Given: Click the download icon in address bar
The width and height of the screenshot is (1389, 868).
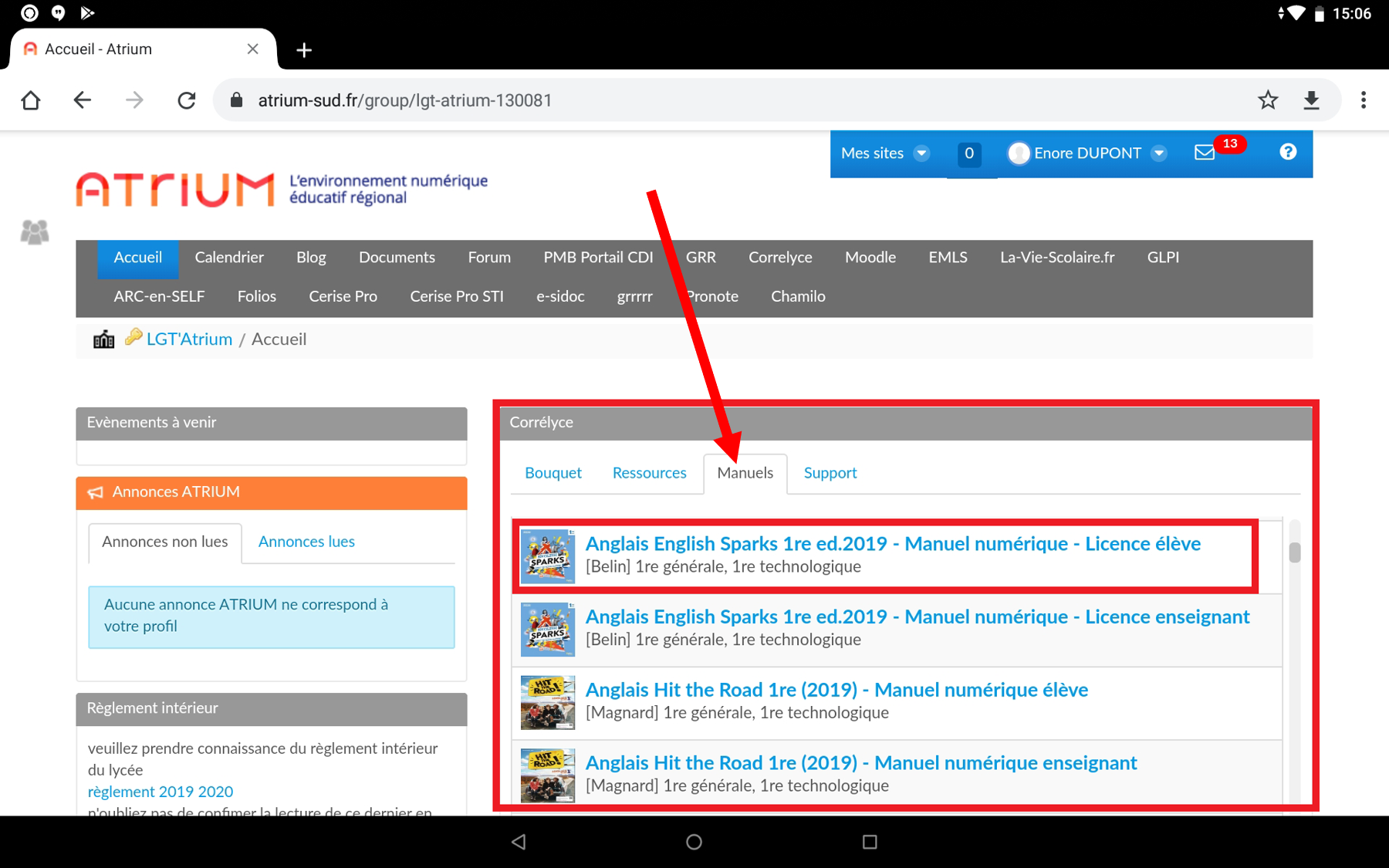Looking at the screenshot, I should [x=1311, y=100].
